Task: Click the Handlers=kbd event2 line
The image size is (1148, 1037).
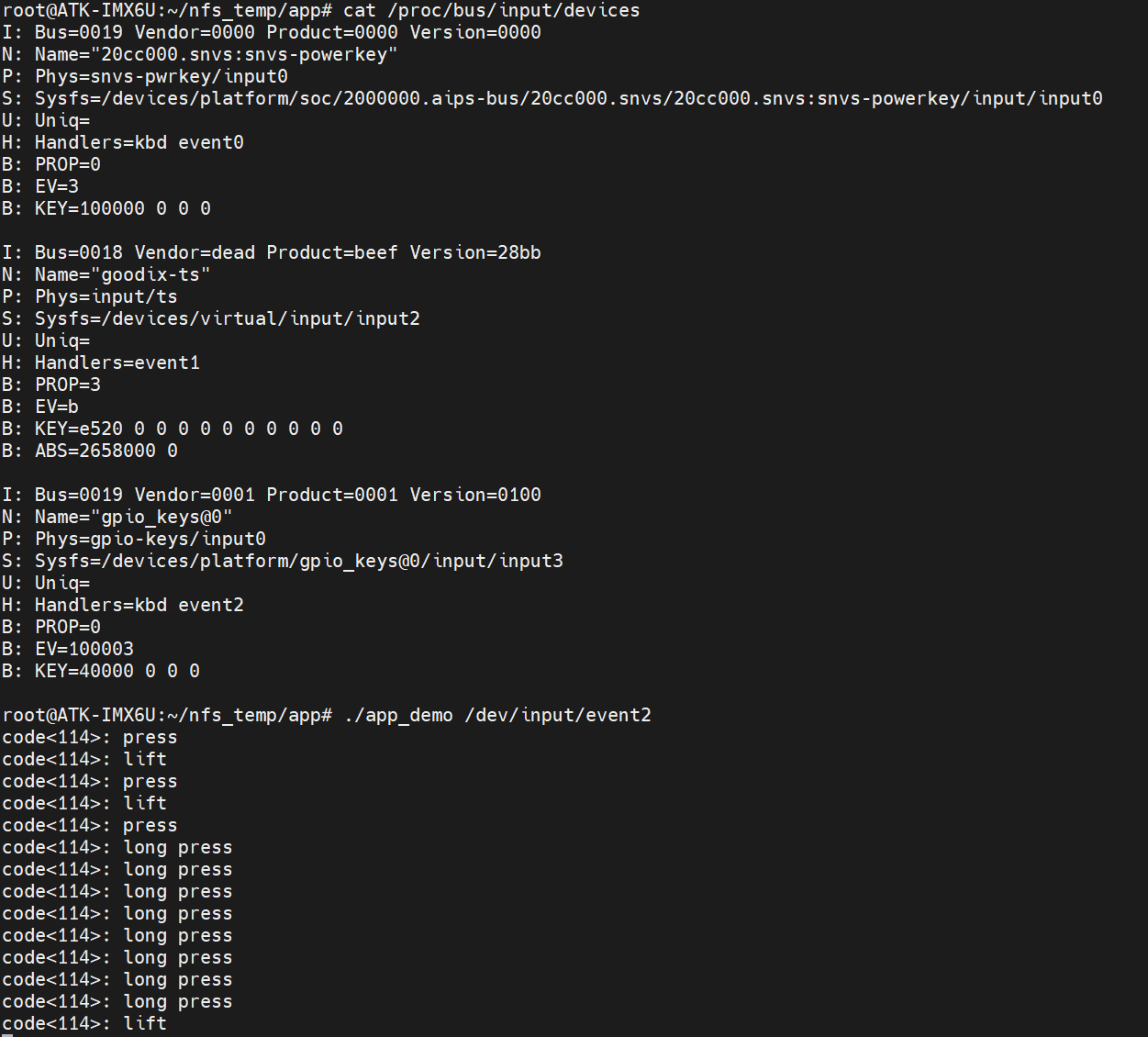Action: (x=139, y=605)
